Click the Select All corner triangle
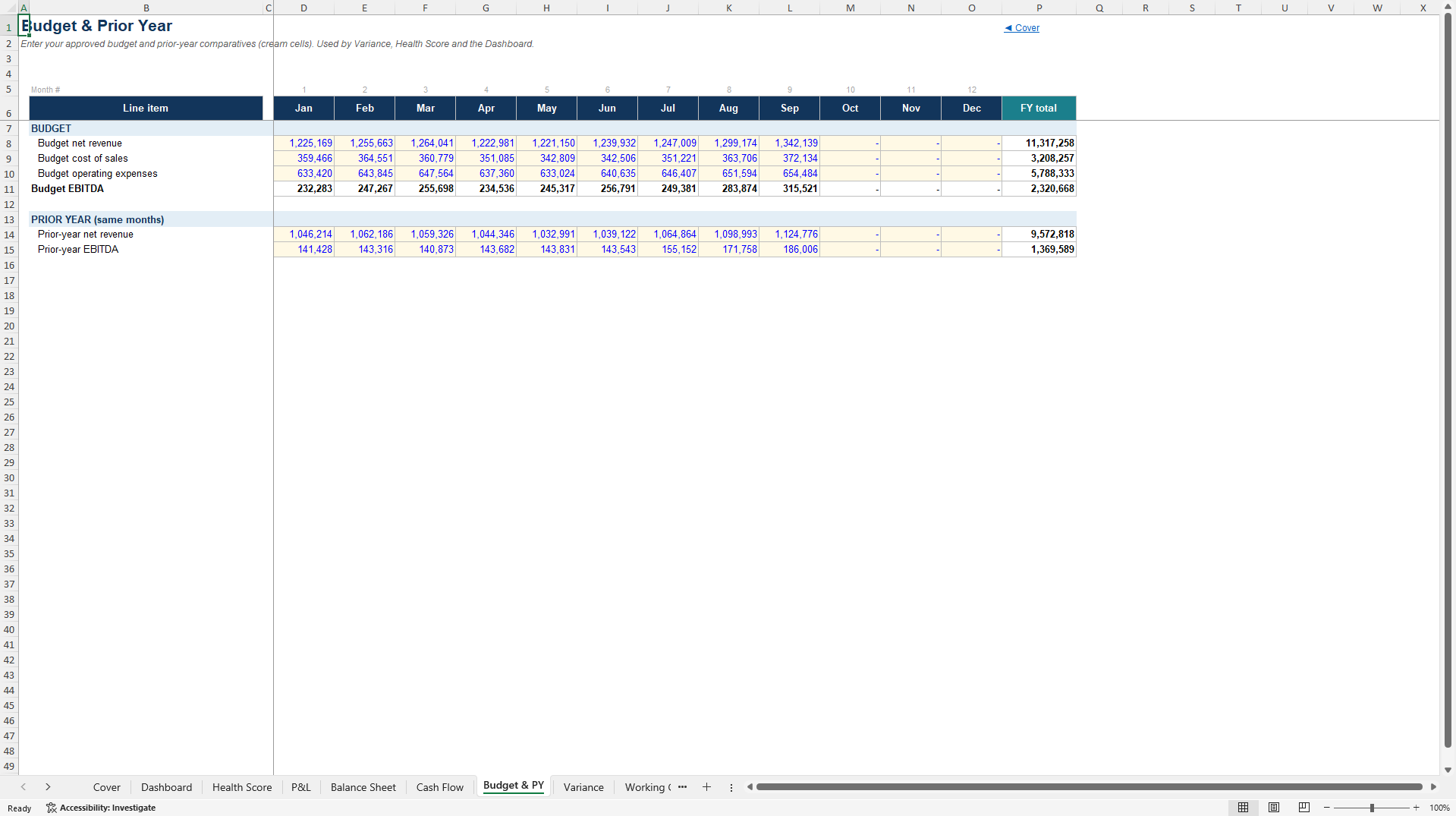Screen dimensions: 1456x816 [x=9, y=8]
